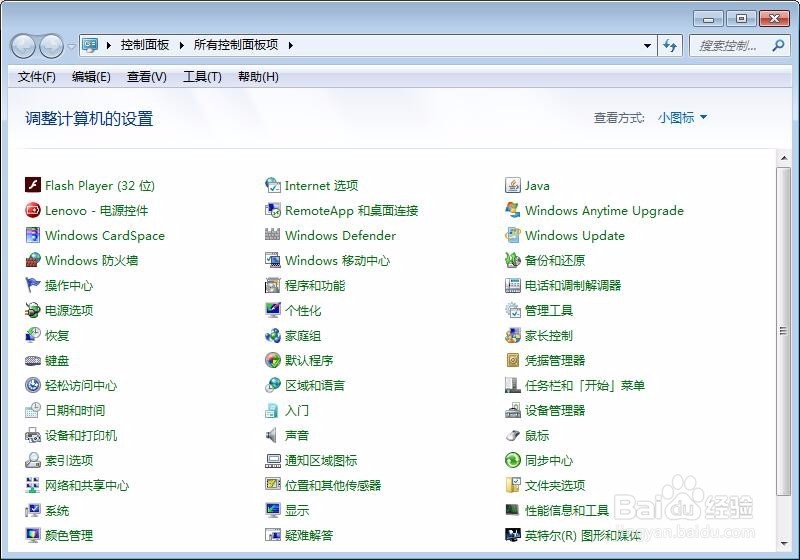Open the Windows 防火墙 firewall icon
800x560 pixels.
click(x=33, y=260)
